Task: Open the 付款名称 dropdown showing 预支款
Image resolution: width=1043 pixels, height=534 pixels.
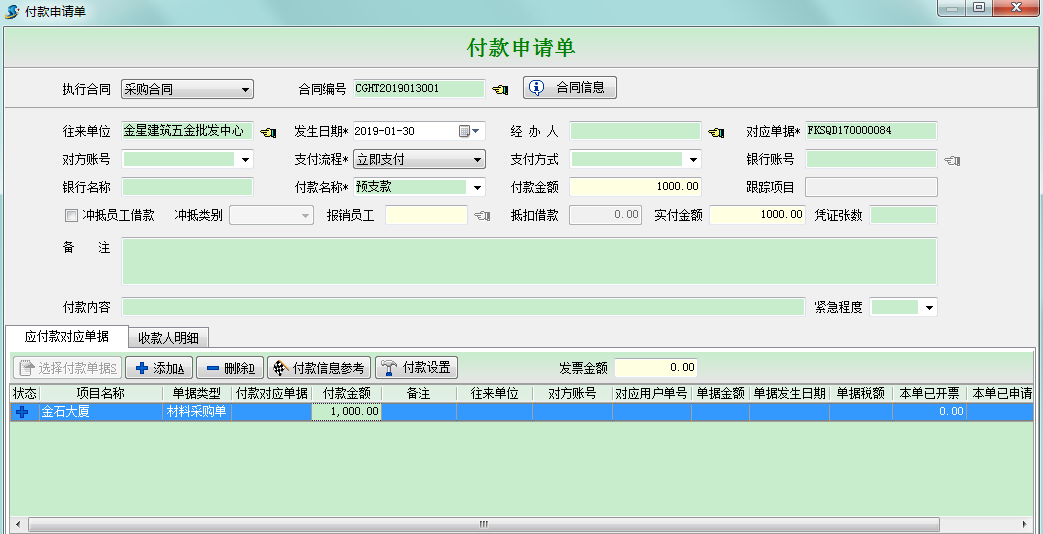Action: click(477, 188)
